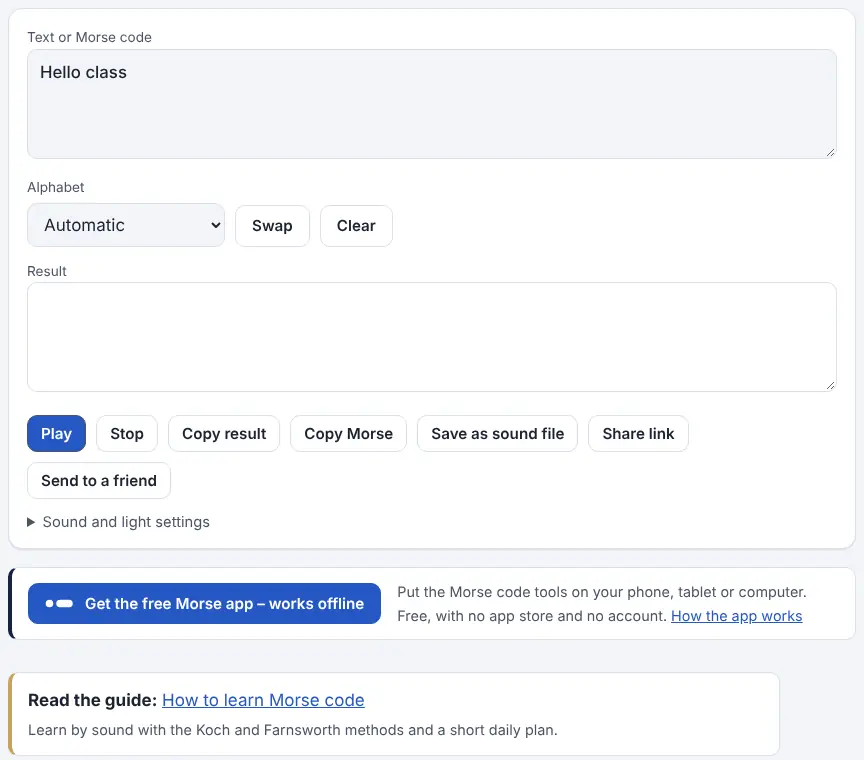Click the Koch and Farnsworth methods description
Screen dimensions: 864x760
tap(293, 730)
